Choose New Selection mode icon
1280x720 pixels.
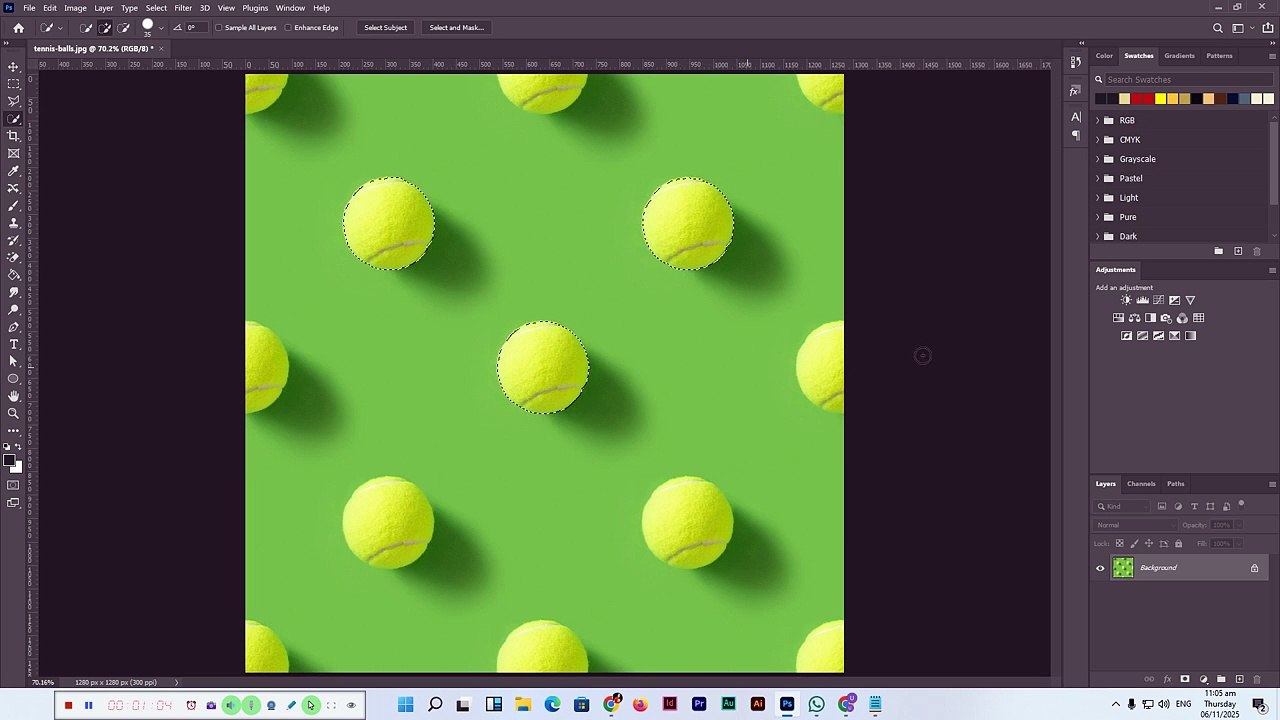point(86,28)
